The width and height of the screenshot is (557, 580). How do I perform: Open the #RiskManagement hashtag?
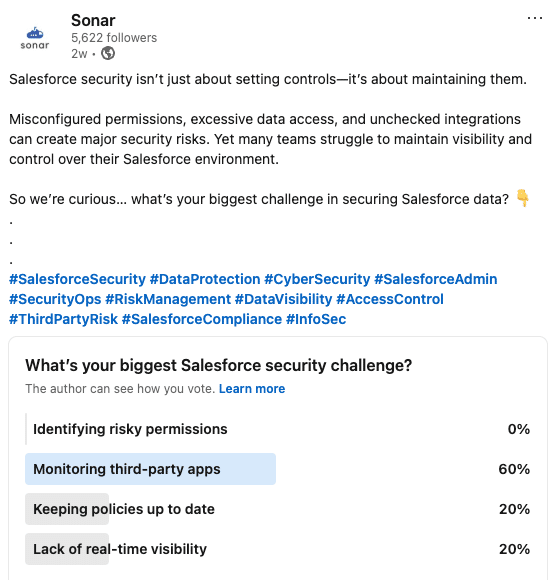(168, 299)
